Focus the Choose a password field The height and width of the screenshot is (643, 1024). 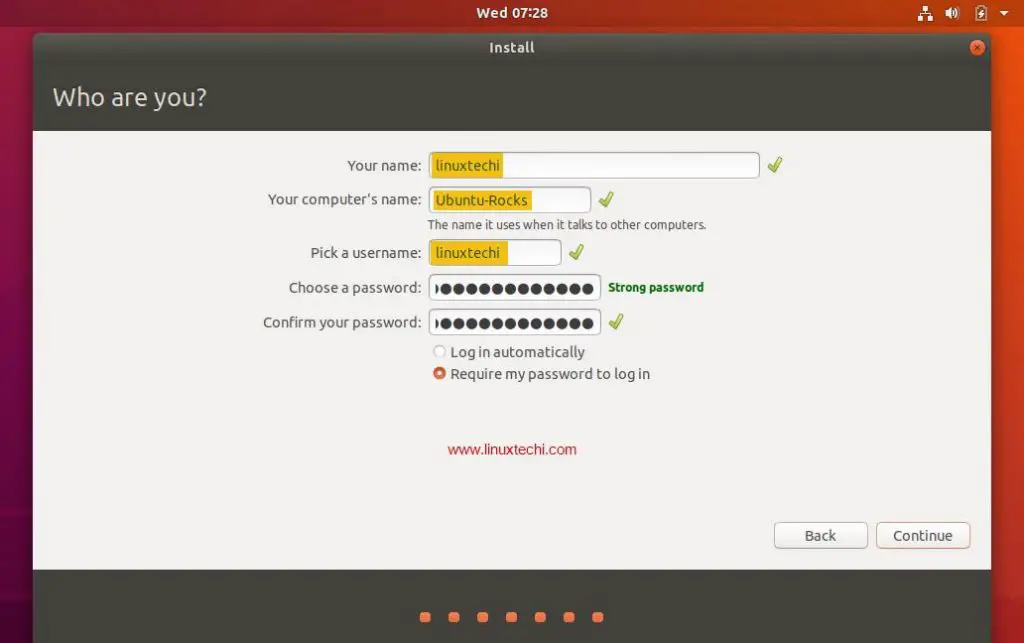coord(515,288)
